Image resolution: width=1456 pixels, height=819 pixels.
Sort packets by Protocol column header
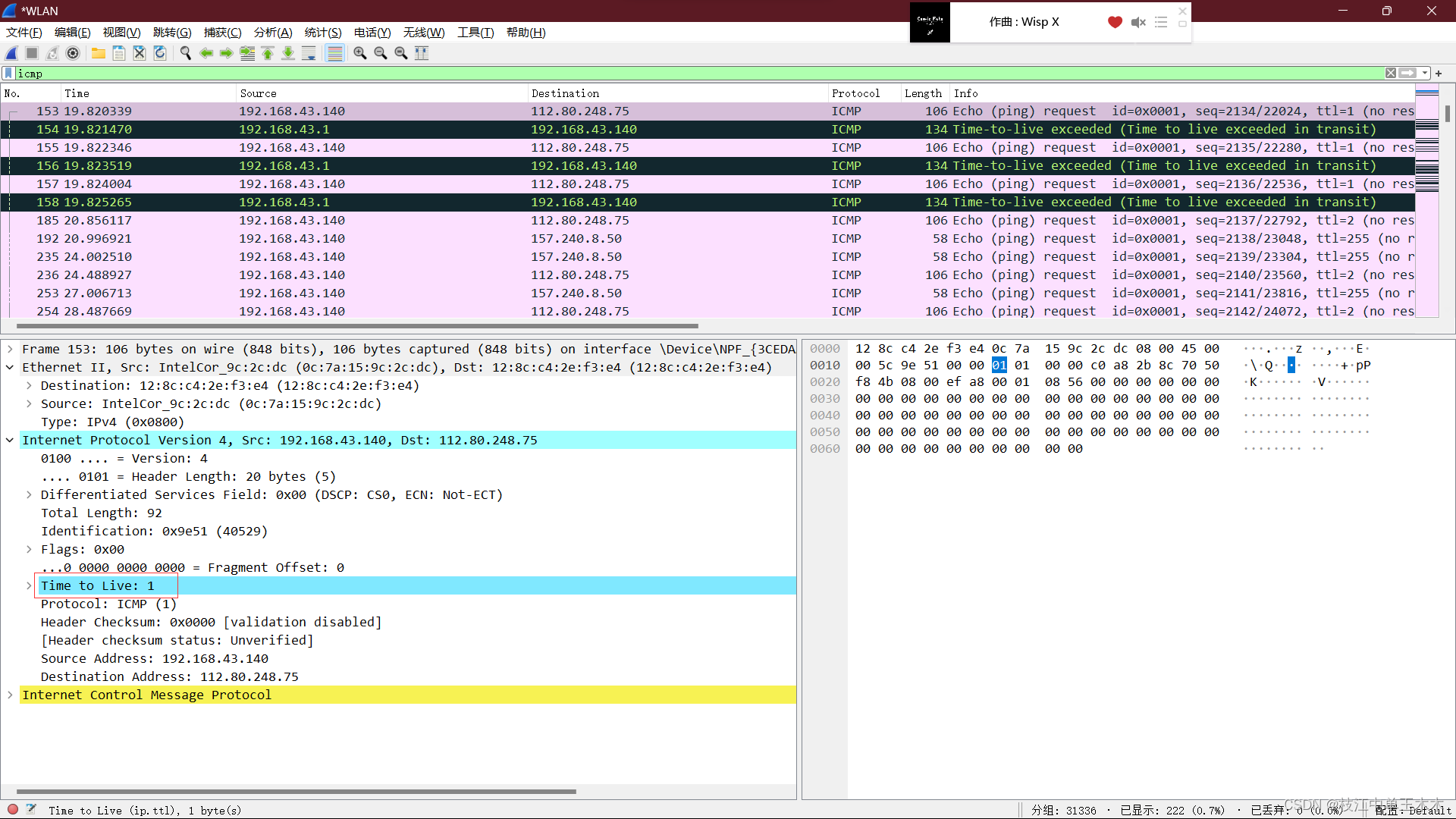tap(855, 93)
